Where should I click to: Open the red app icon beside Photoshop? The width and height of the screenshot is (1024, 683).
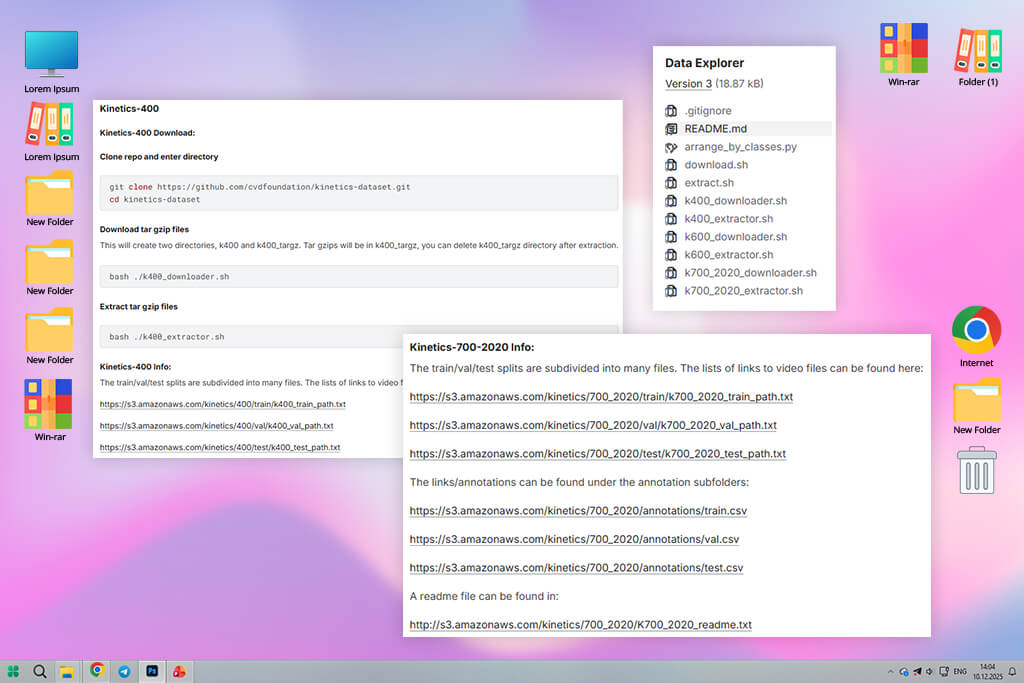179,671
